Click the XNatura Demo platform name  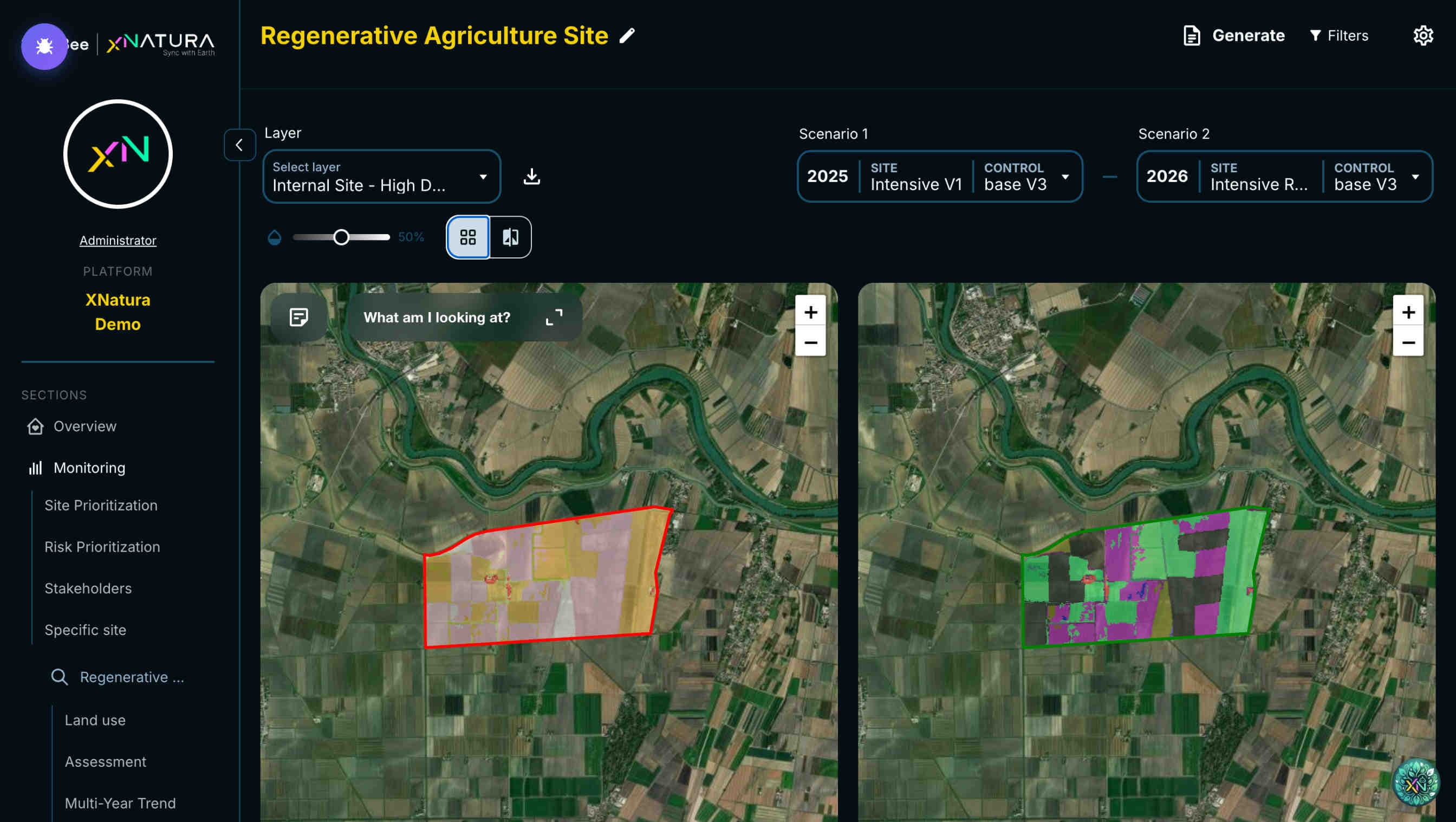pos(118,312)
